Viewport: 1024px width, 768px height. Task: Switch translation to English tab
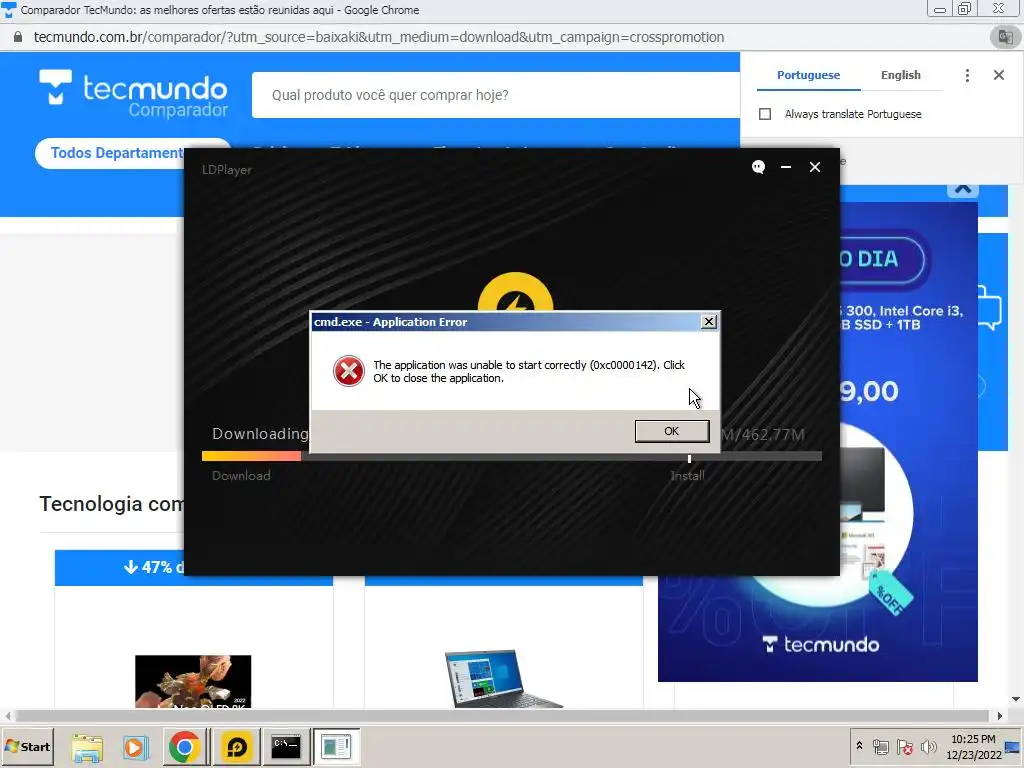pos(901,75)
